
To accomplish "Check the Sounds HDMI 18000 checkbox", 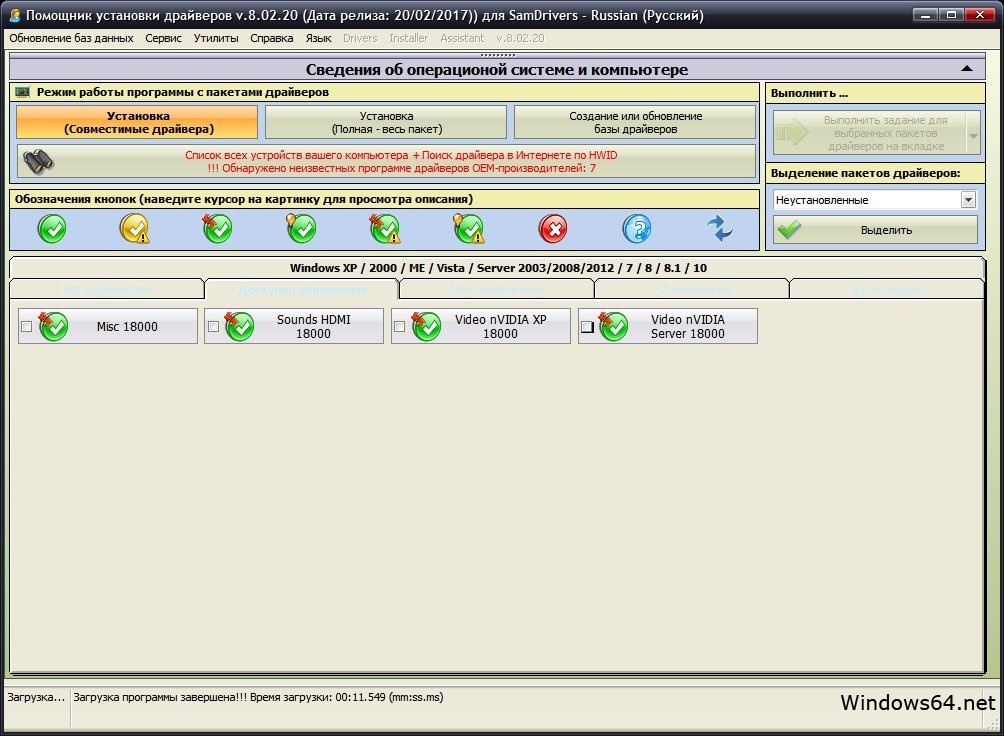I will [x=213, y=327].
